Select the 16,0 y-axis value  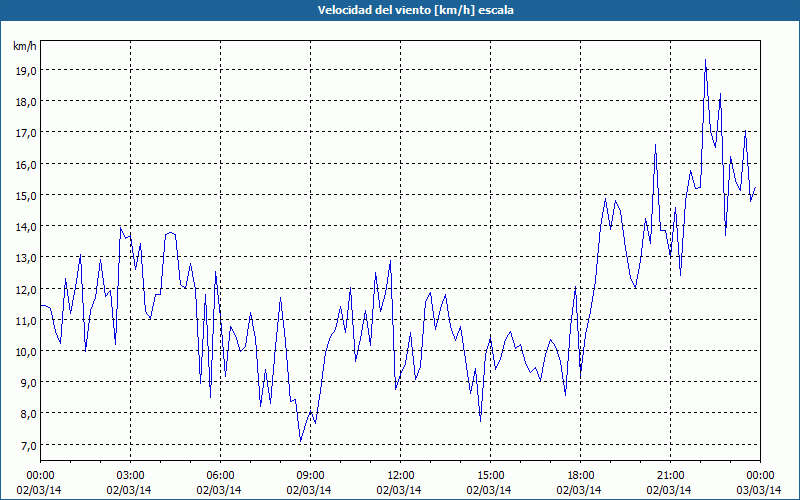[26, 164]
